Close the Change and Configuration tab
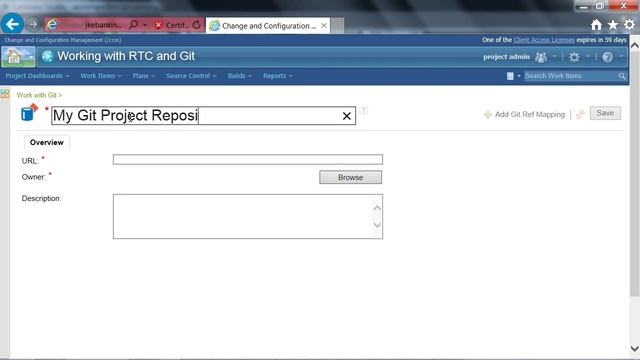The image size is (640, 360). coord(324,25)
